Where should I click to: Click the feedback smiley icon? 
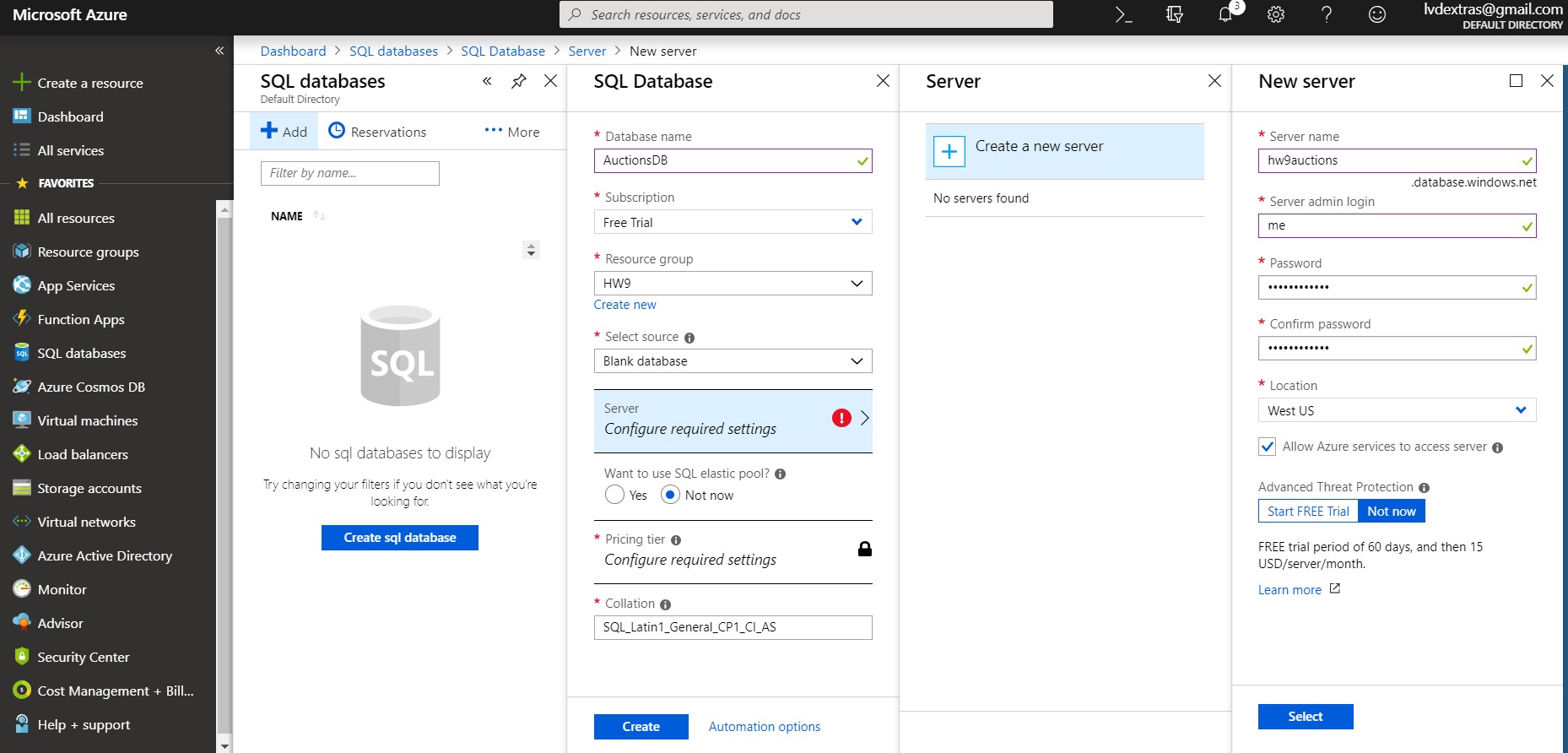coord(1376,14)
